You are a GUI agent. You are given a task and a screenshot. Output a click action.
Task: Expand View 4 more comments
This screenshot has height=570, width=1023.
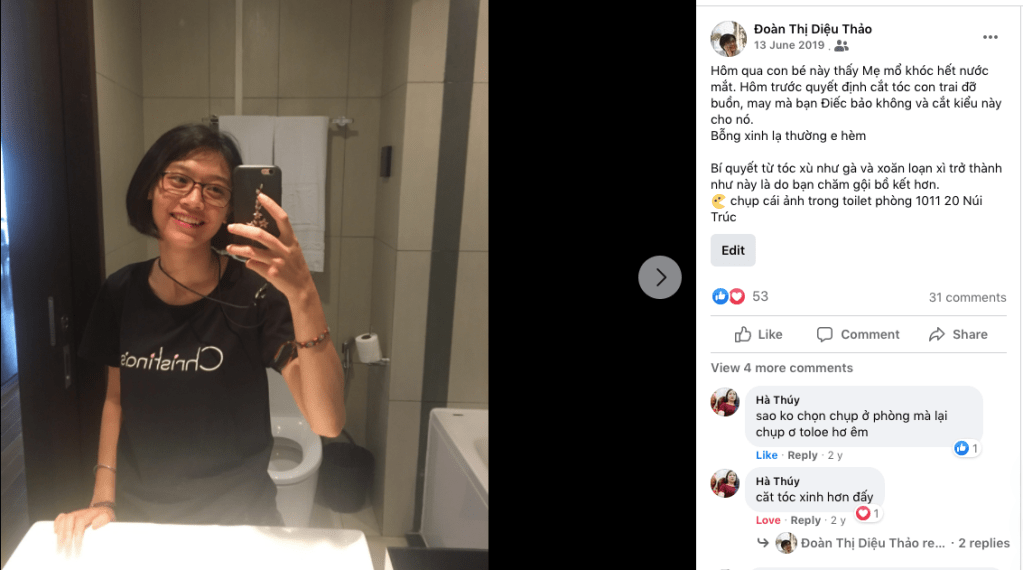coord(782,368)
